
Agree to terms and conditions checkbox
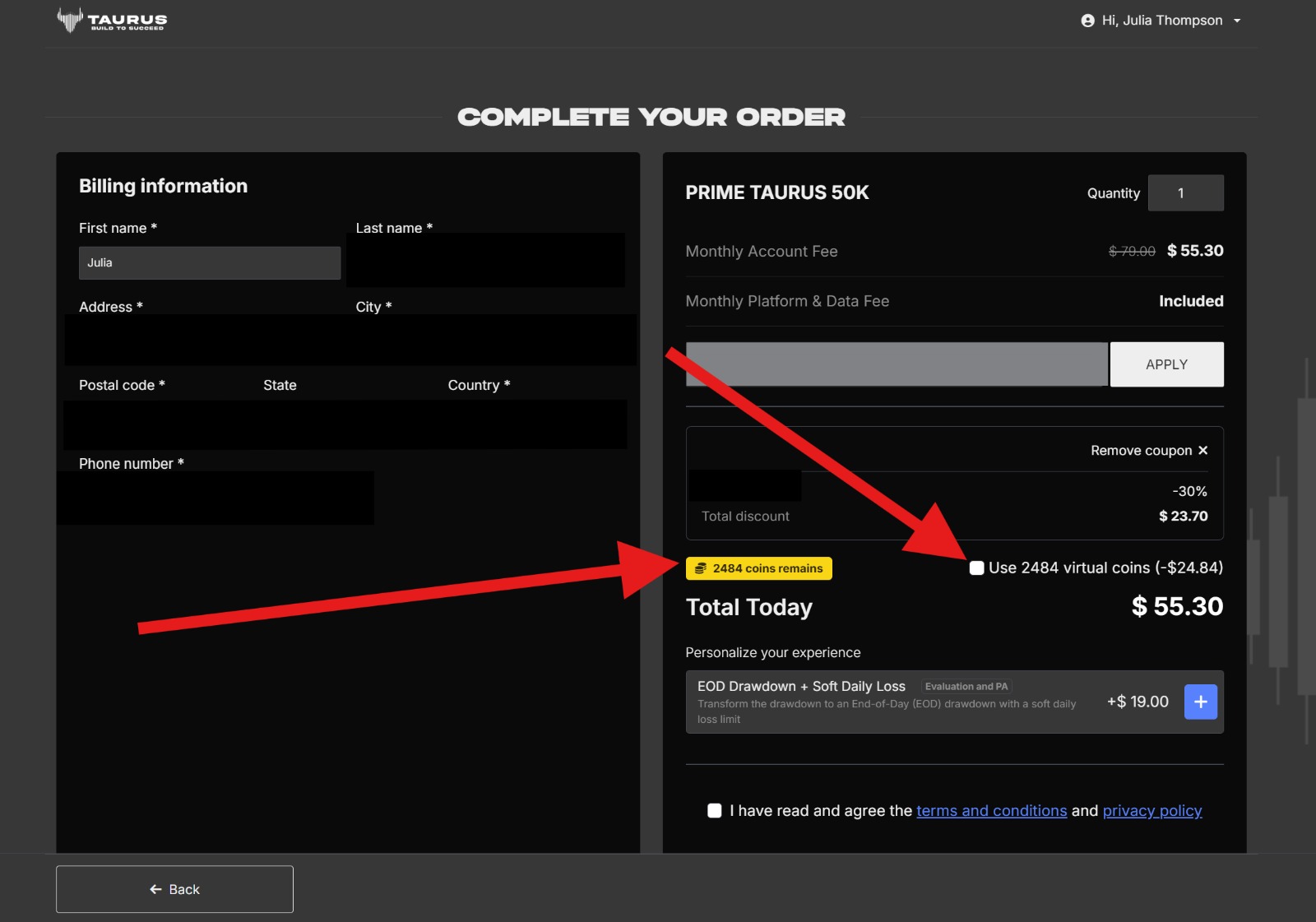click(715, 811)
